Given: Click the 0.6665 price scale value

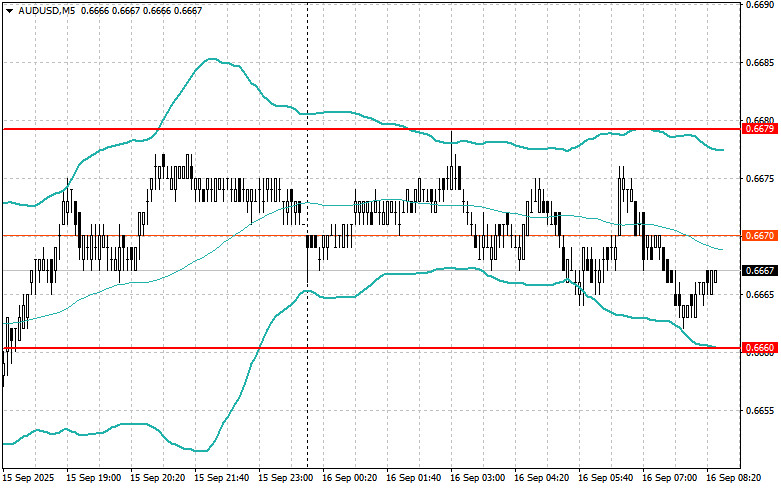Looking at the screenshot, I should [760, 295].
